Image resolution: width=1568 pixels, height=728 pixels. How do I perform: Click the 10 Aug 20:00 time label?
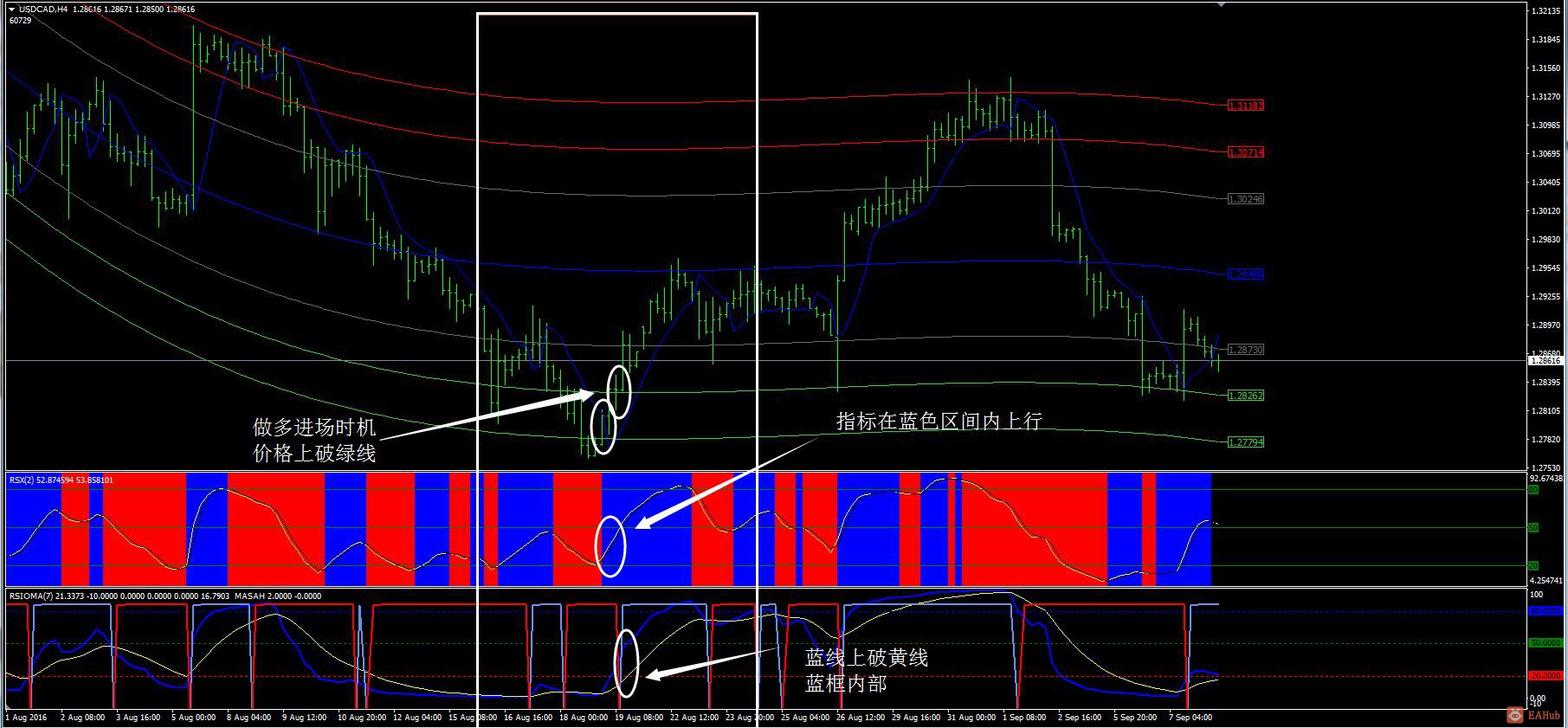362,718
